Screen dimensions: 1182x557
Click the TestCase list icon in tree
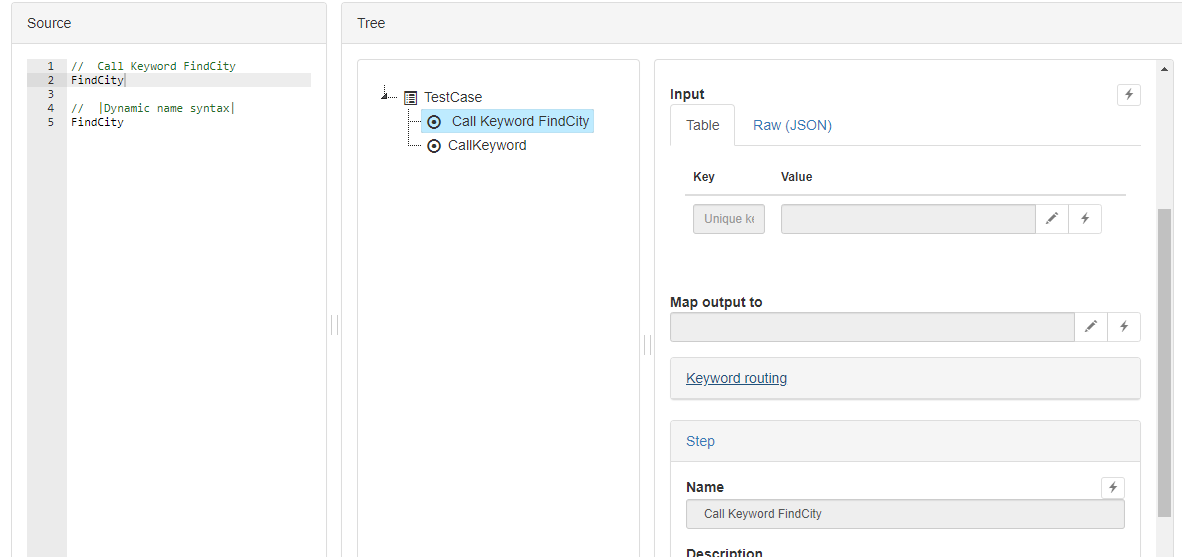point(411,97)
